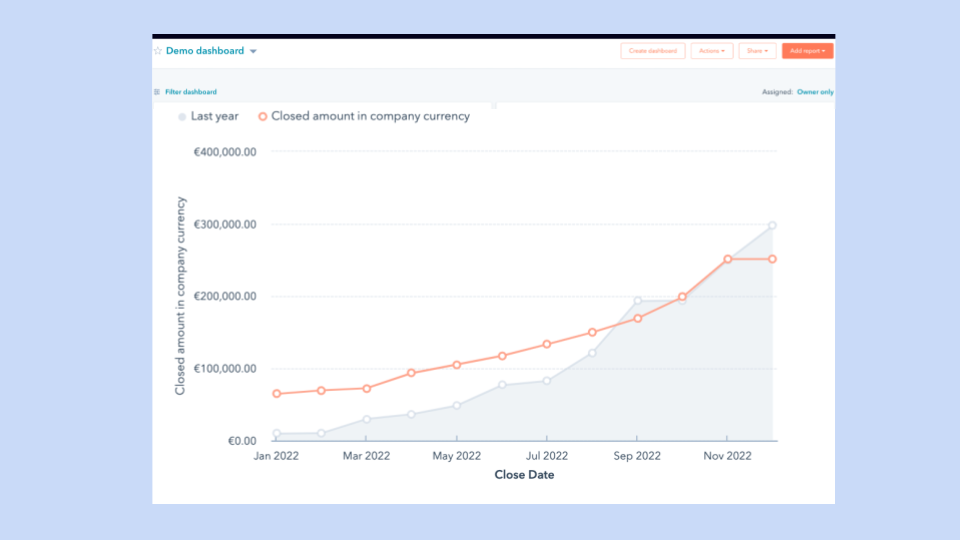
Task: Click the Owner only assignment link
Action: 815,92
